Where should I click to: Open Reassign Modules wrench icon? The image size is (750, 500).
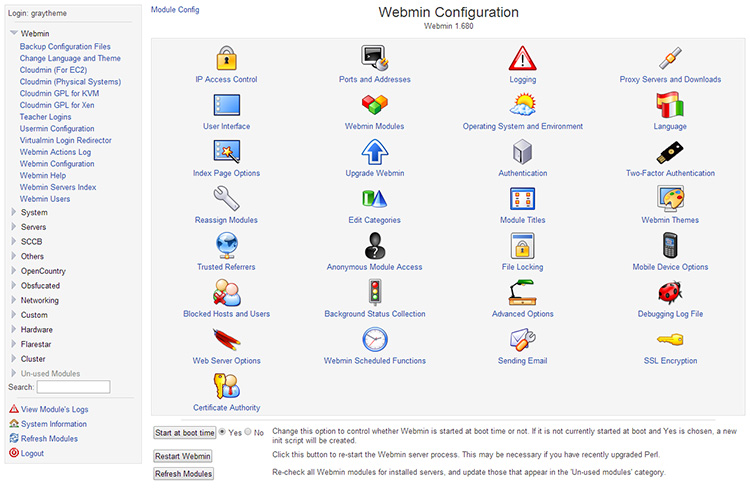226,199
